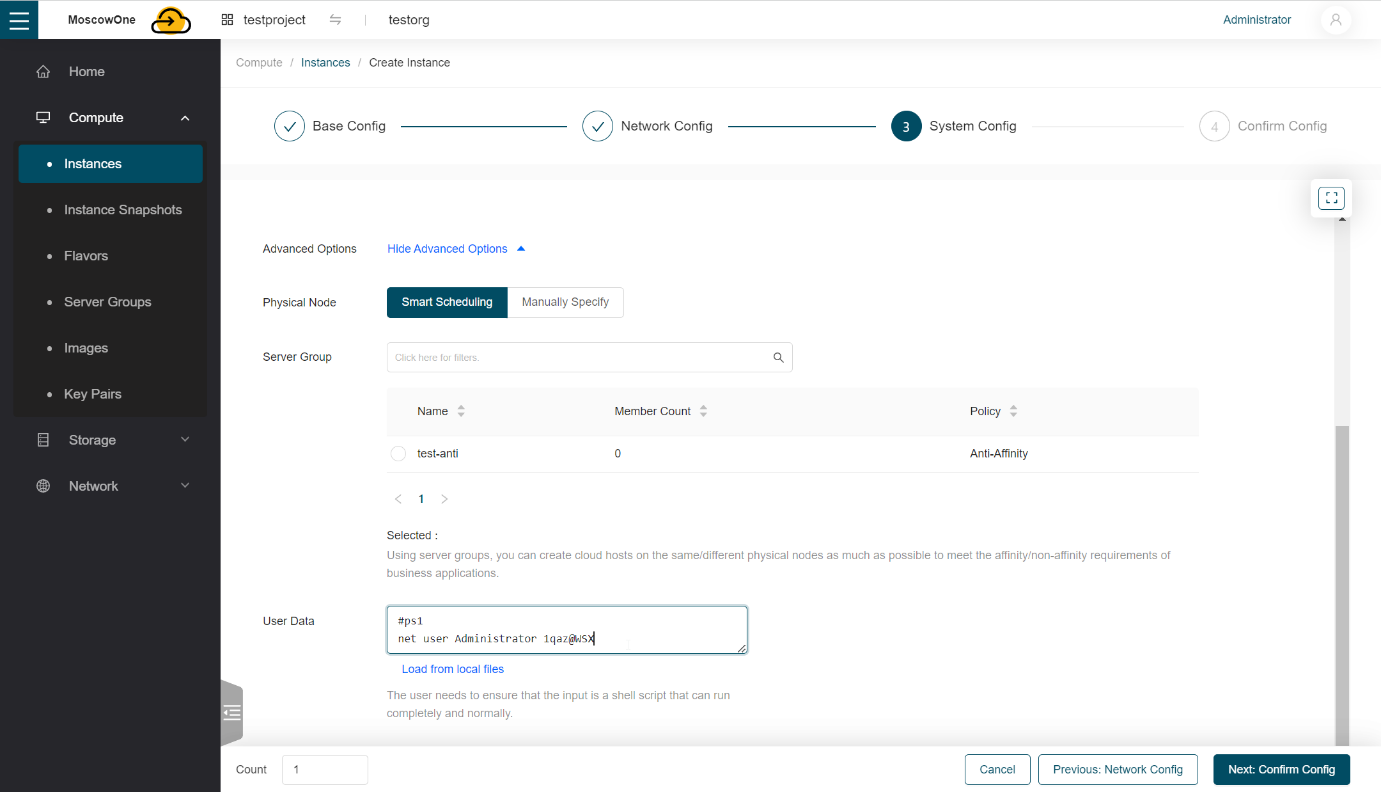The width and height of the screenshot is (1381, 792).
Task: Click the vertical scrollbar of the form
Action: click(x=1342, y=580)
